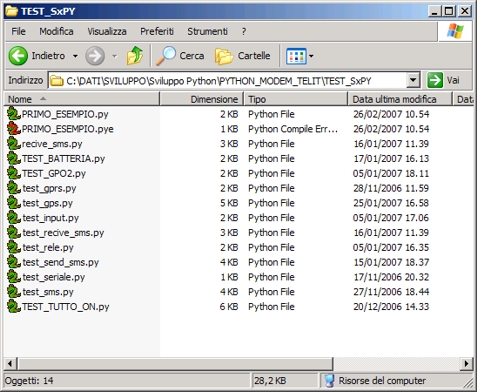Click size '6 KB' cell
The height and width of the screenshot is (392, 477).
coord(229,307)
